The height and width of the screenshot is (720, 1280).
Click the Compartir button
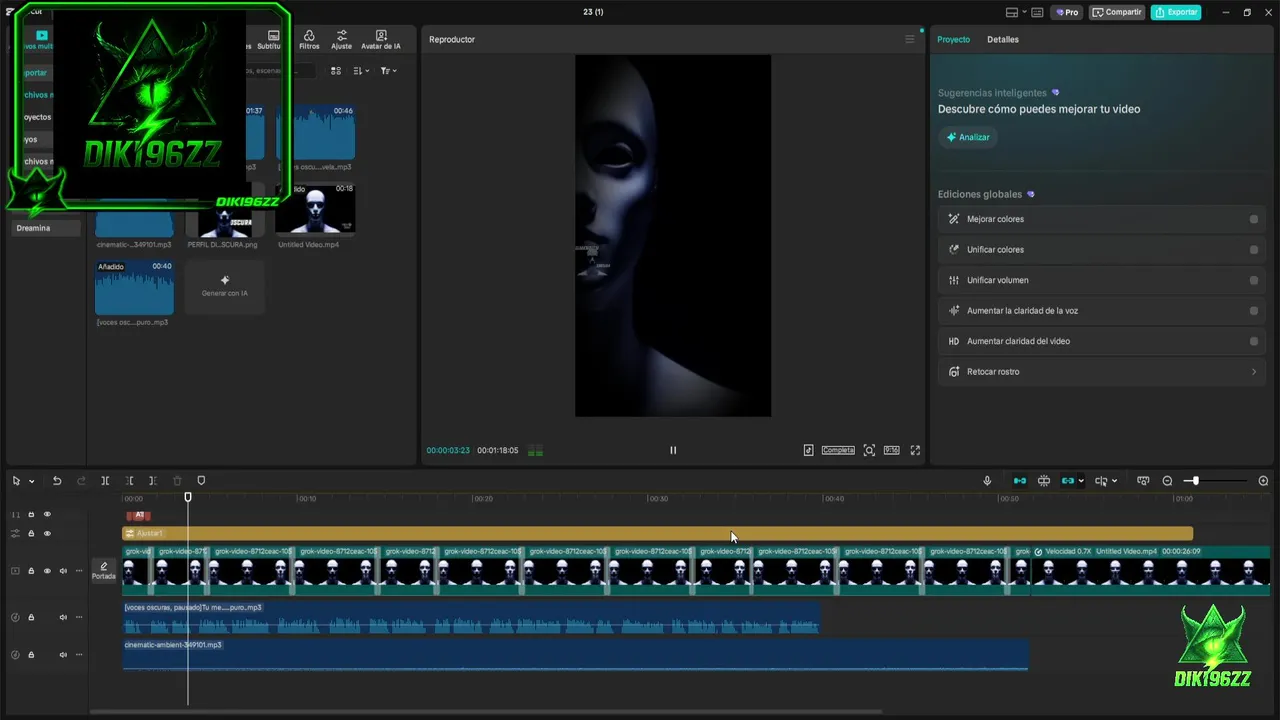point(1117,12)
